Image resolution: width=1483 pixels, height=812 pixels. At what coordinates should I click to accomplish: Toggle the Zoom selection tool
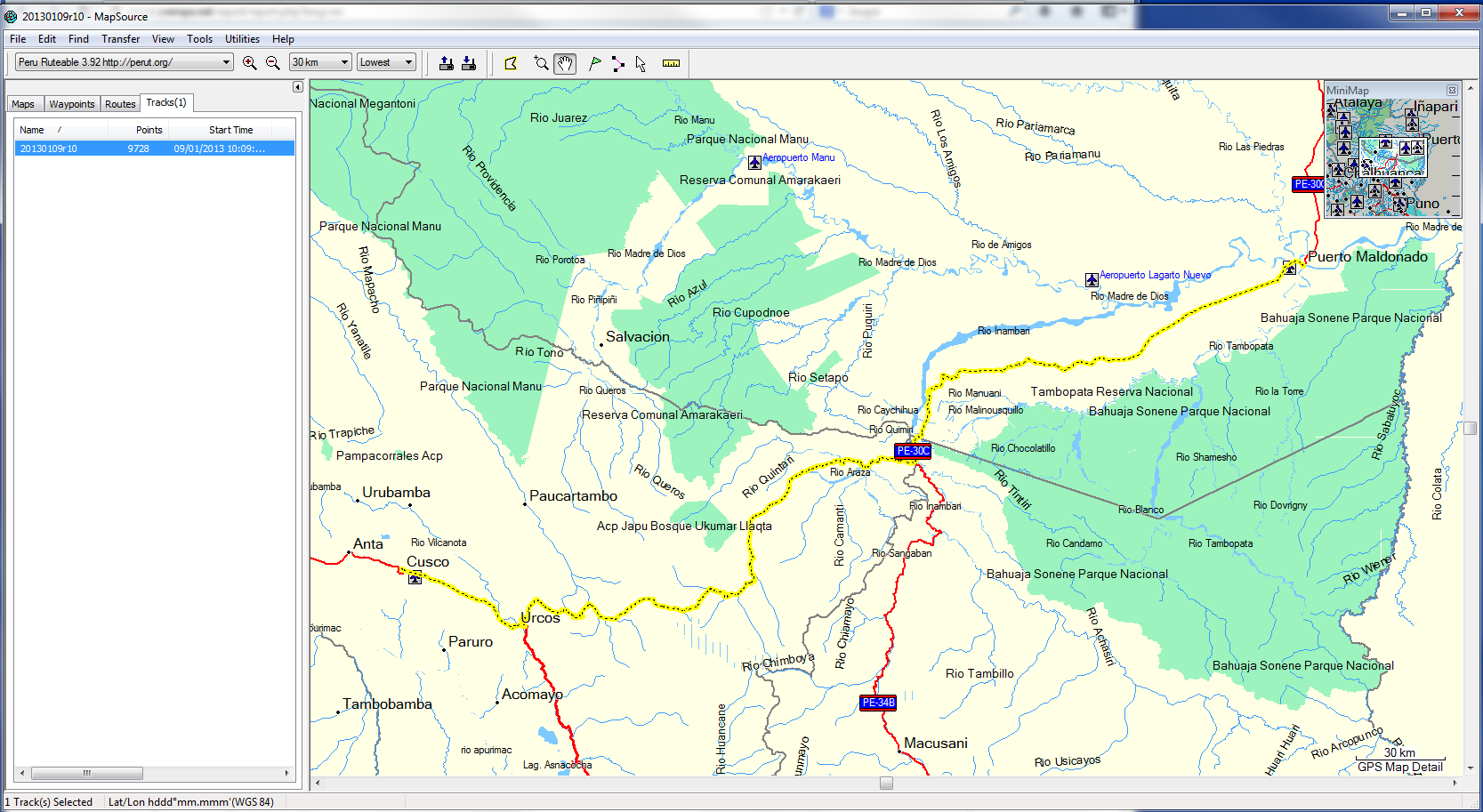click(x=540, y=62)
